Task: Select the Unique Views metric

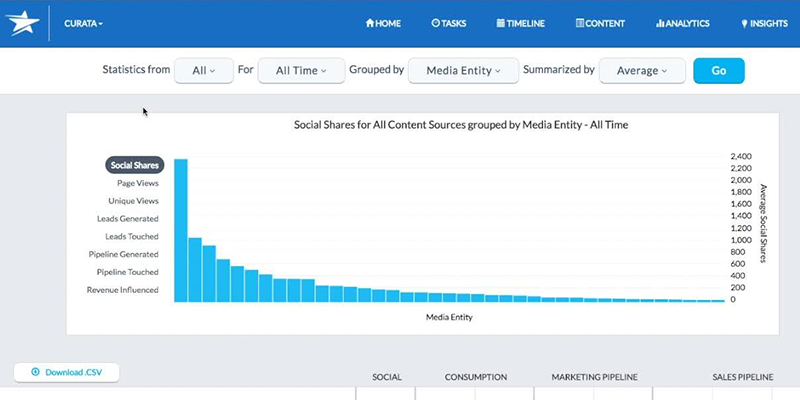Action: pyautogui.click(x=134, y=201)
